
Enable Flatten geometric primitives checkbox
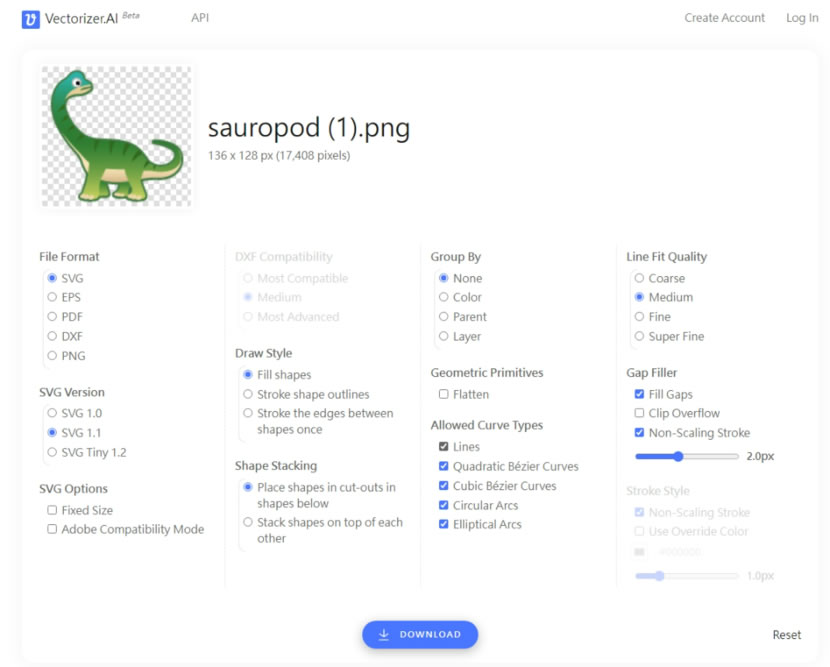[x=444, y=394]
